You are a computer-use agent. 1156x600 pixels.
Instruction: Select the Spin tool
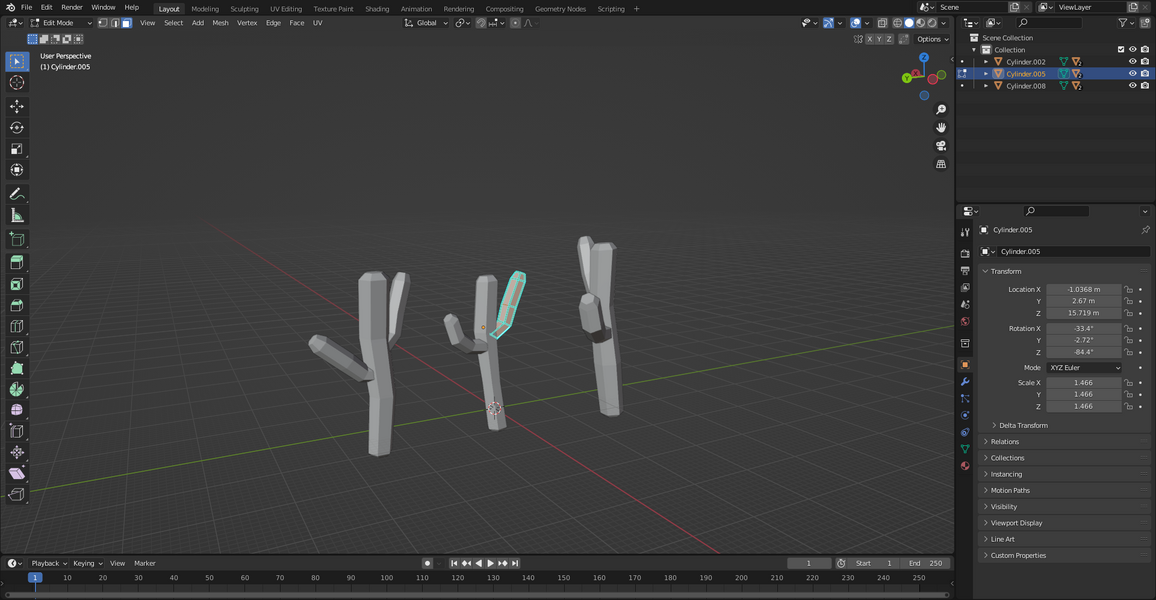[x=16, y=389]
